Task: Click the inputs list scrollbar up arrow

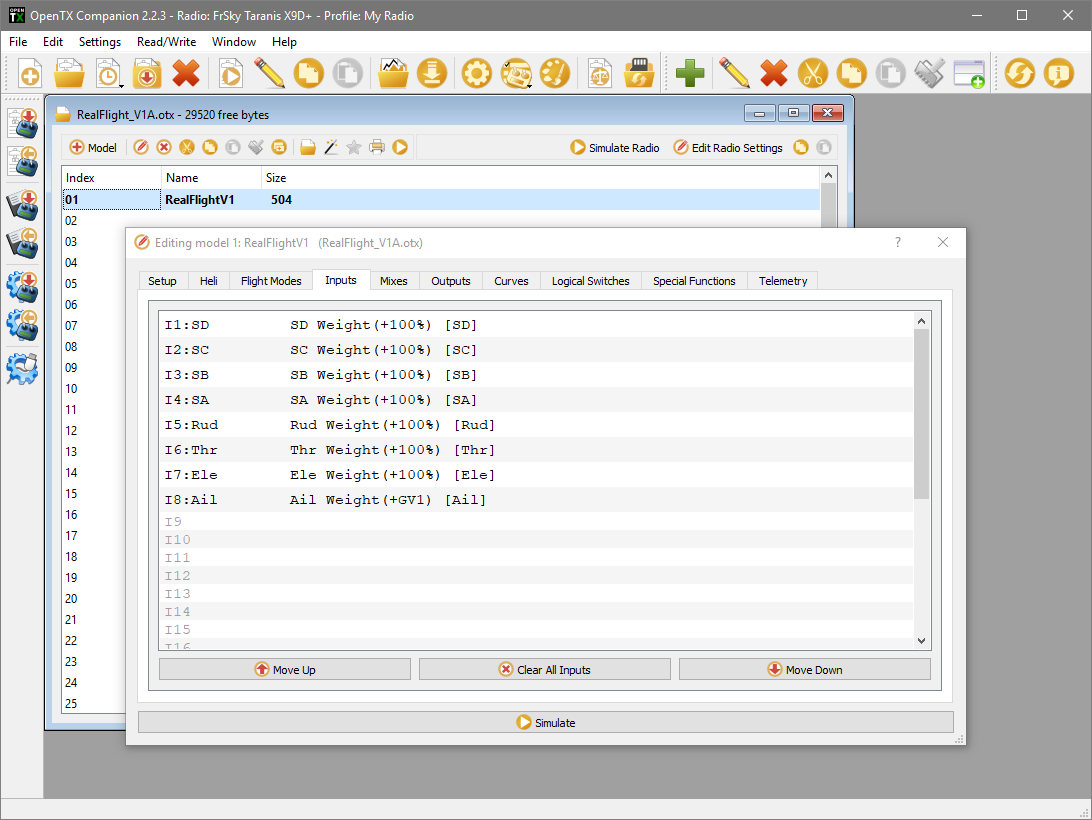Action: point(921,321)
